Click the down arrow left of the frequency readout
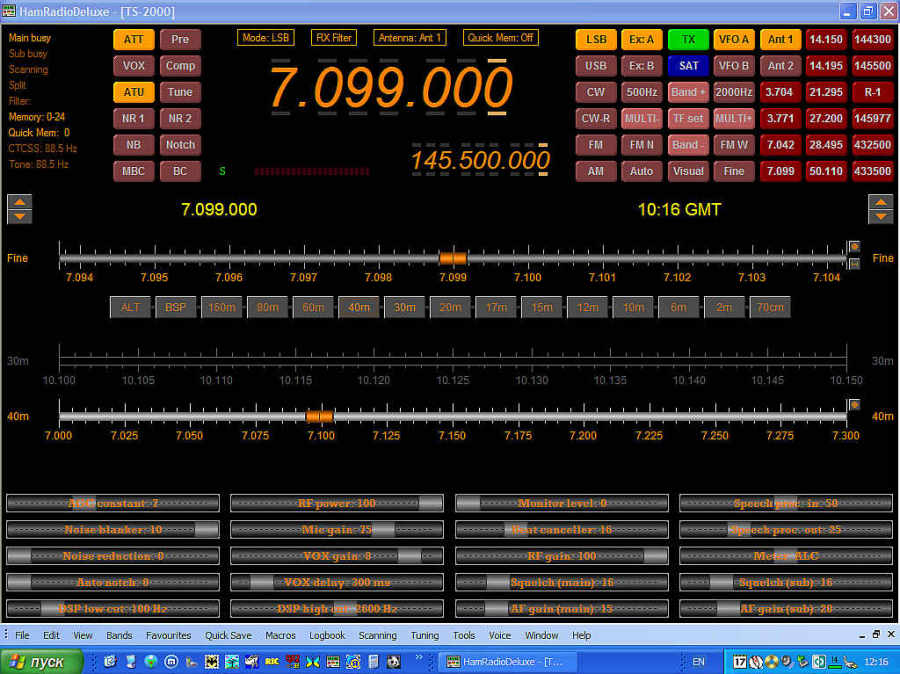The width and height of the screenshot is (900, 674). click(x=20, y=216)
